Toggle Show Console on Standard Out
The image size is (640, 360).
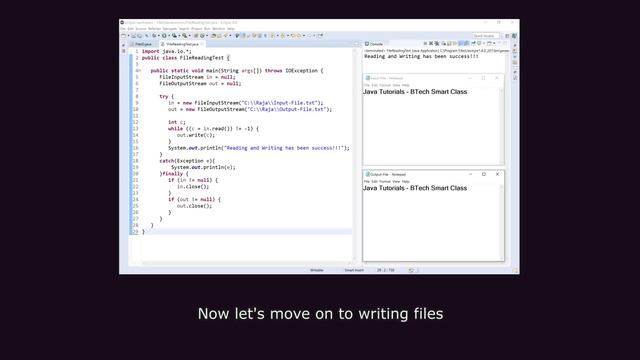[x=461, y=43]
